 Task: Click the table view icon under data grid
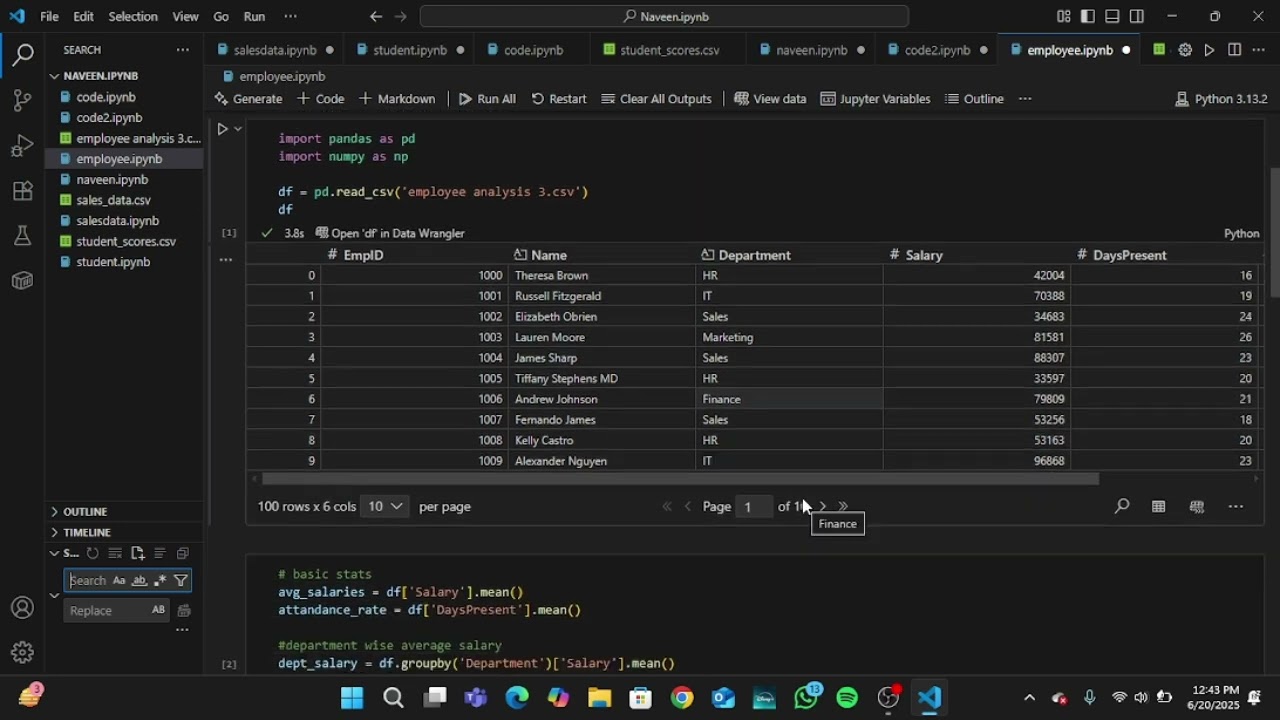[x=1158, y=507]
